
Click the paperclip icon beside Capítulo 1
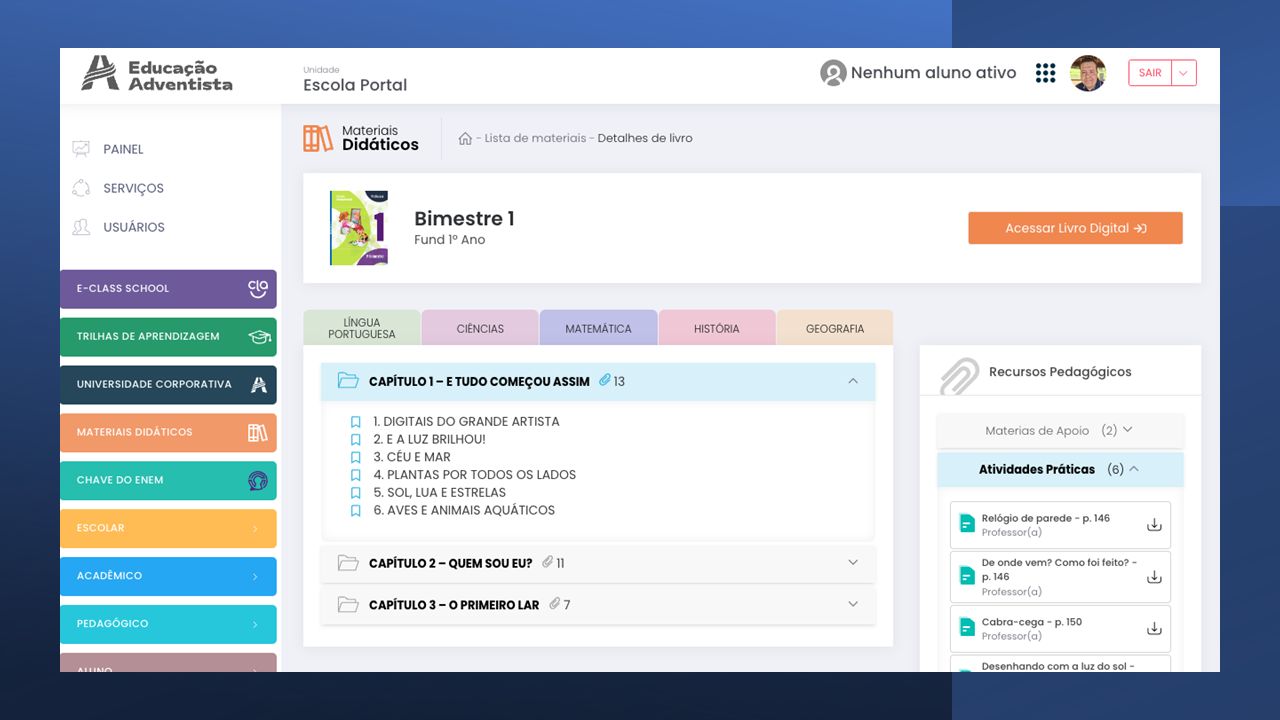[x=605, y=381]
